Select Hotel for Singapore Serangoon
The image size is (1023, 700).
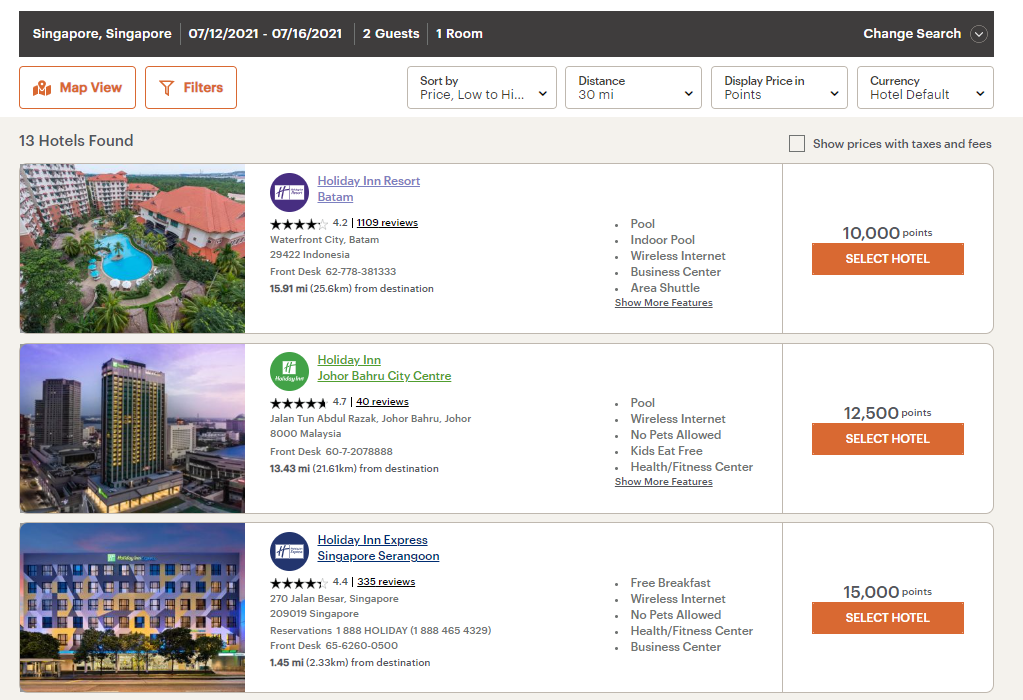click(x=887, y=617)
